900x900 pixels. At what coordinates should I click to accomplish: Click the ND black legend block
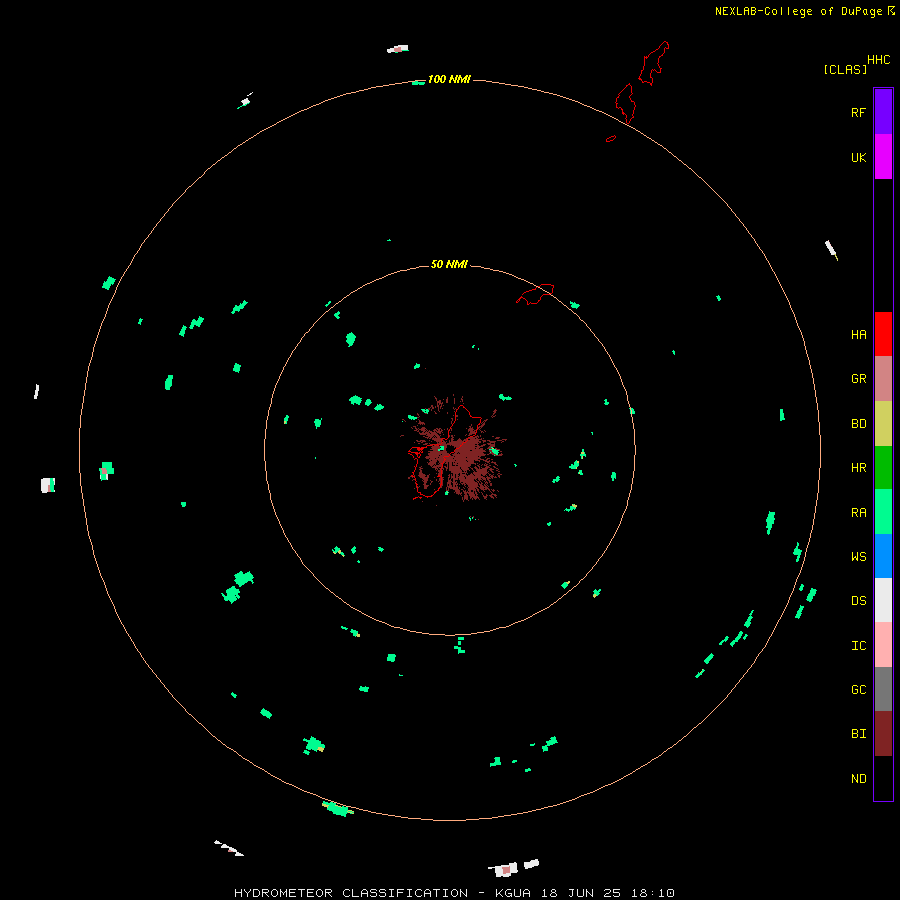coord(883,778)
